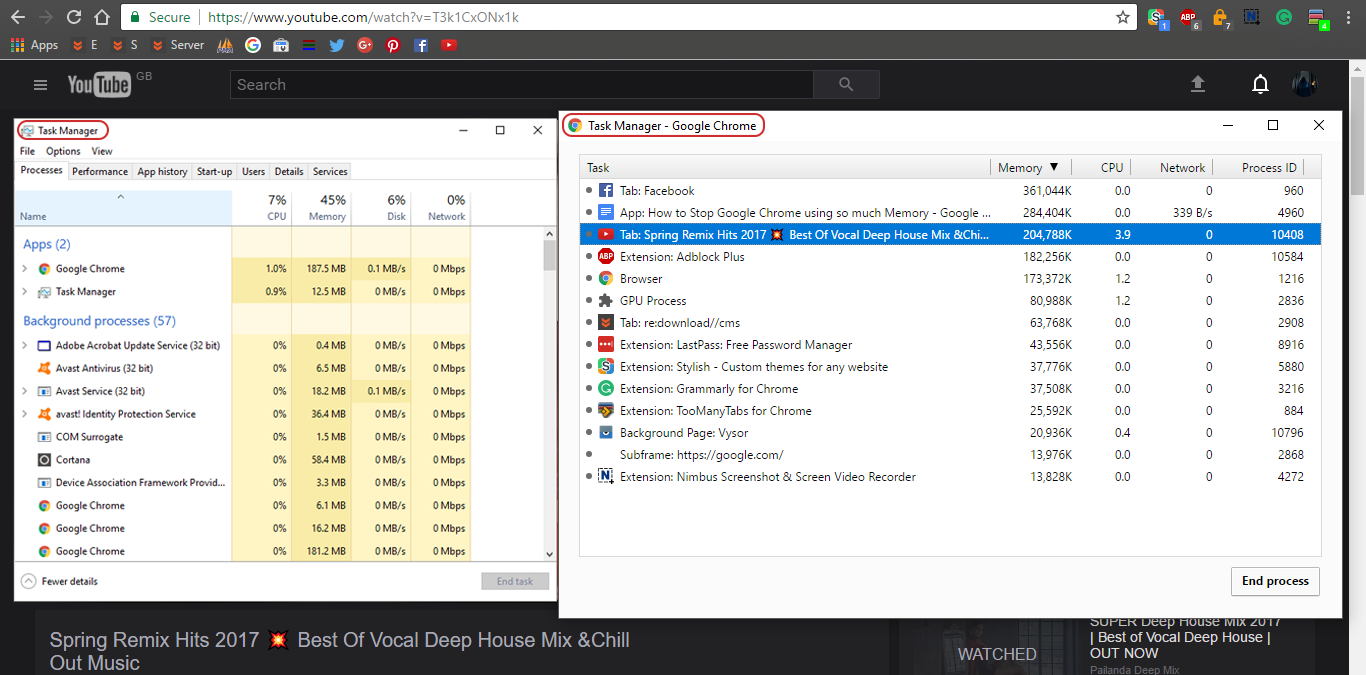The image size is (1366, 675).
Task: Open the Pinterest bookmark
Action: (x=393, y=45)
